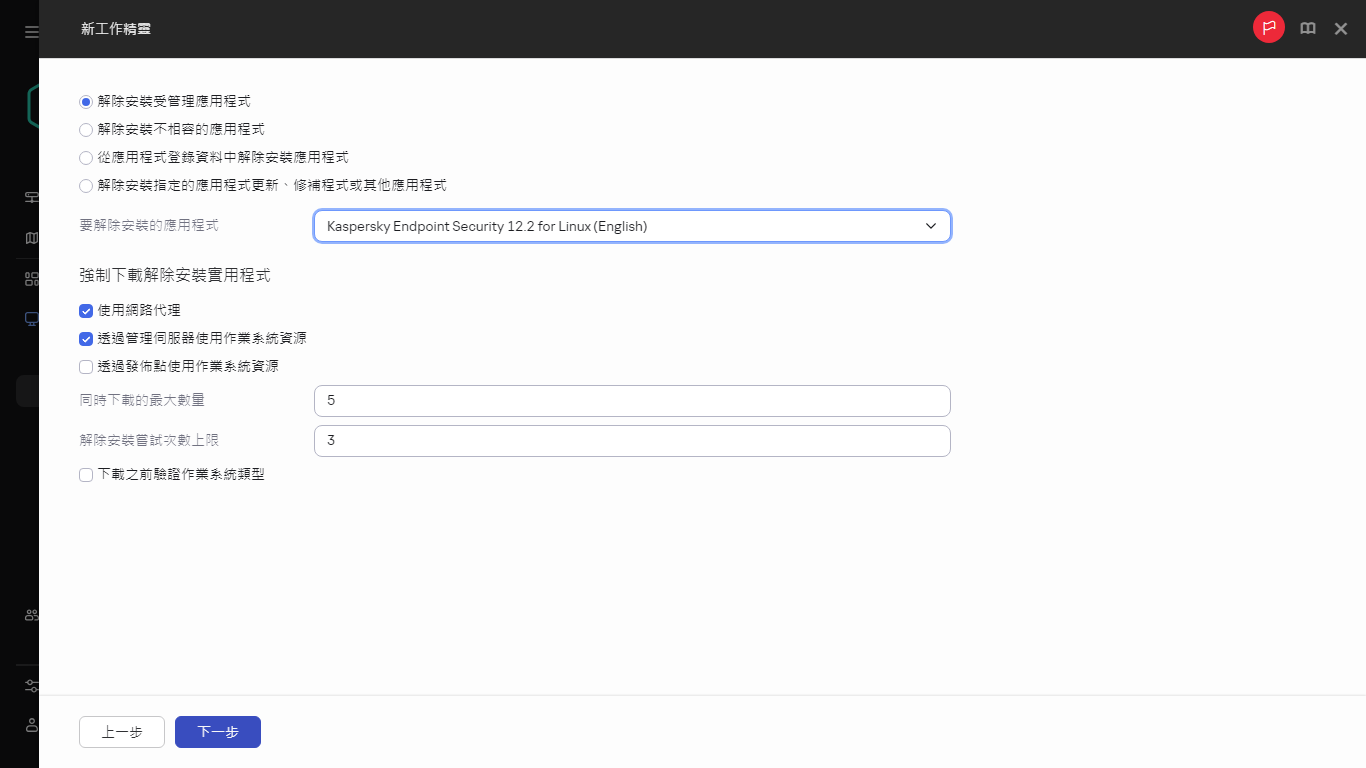Select the blue monitor devices sidebar icon
This screenshot has height=768, width=1366.
[x=31, y=319]
